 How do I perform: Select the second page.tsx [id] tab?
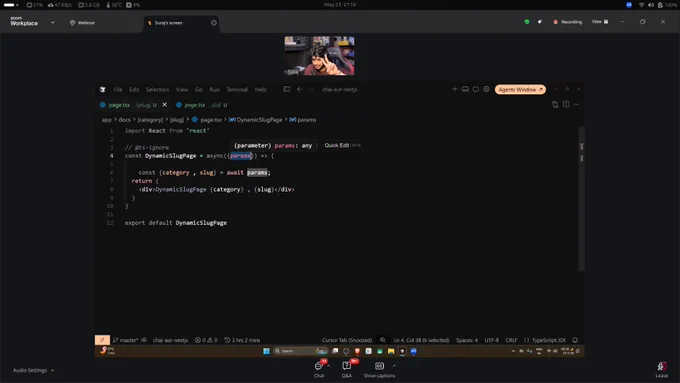(202, 105)
